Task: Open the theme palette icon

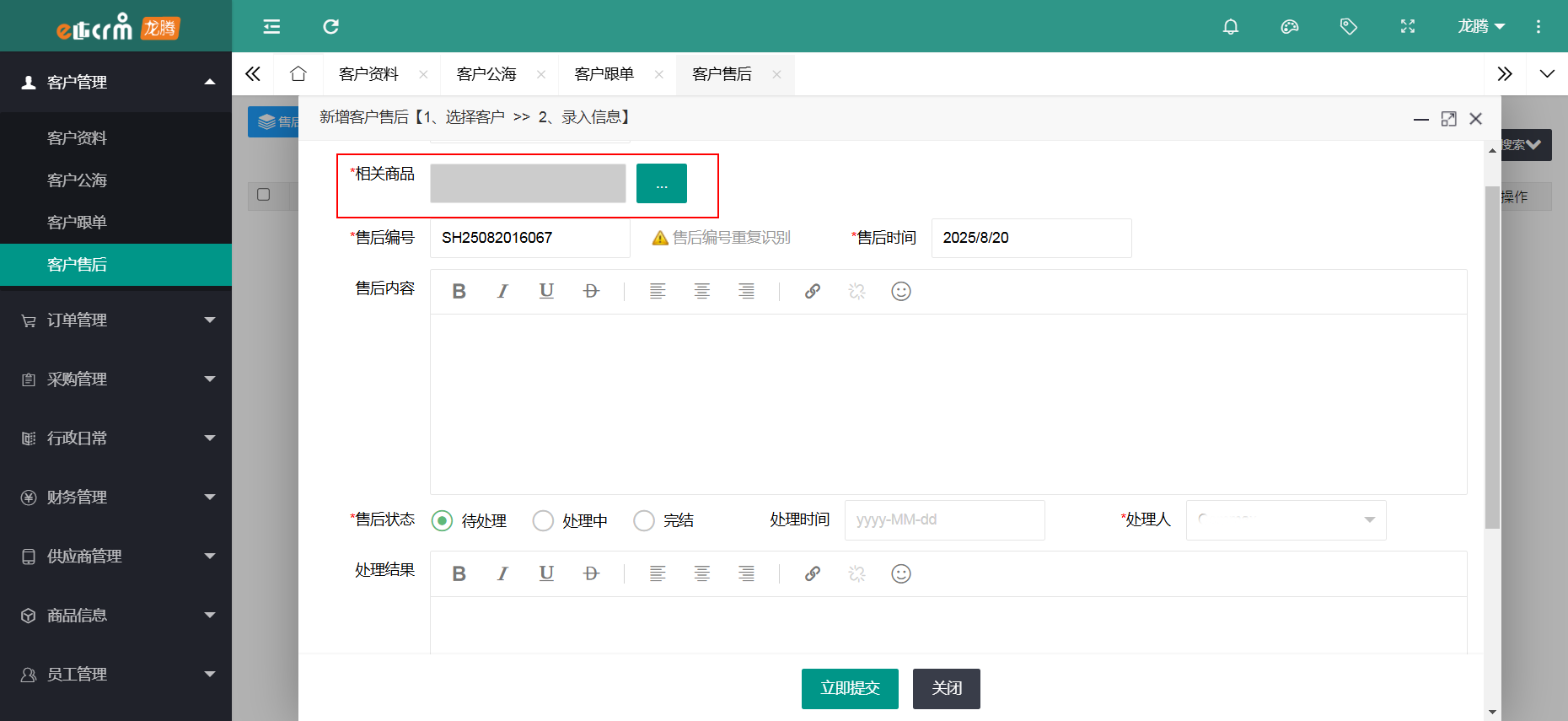Action: (1289, 27)
